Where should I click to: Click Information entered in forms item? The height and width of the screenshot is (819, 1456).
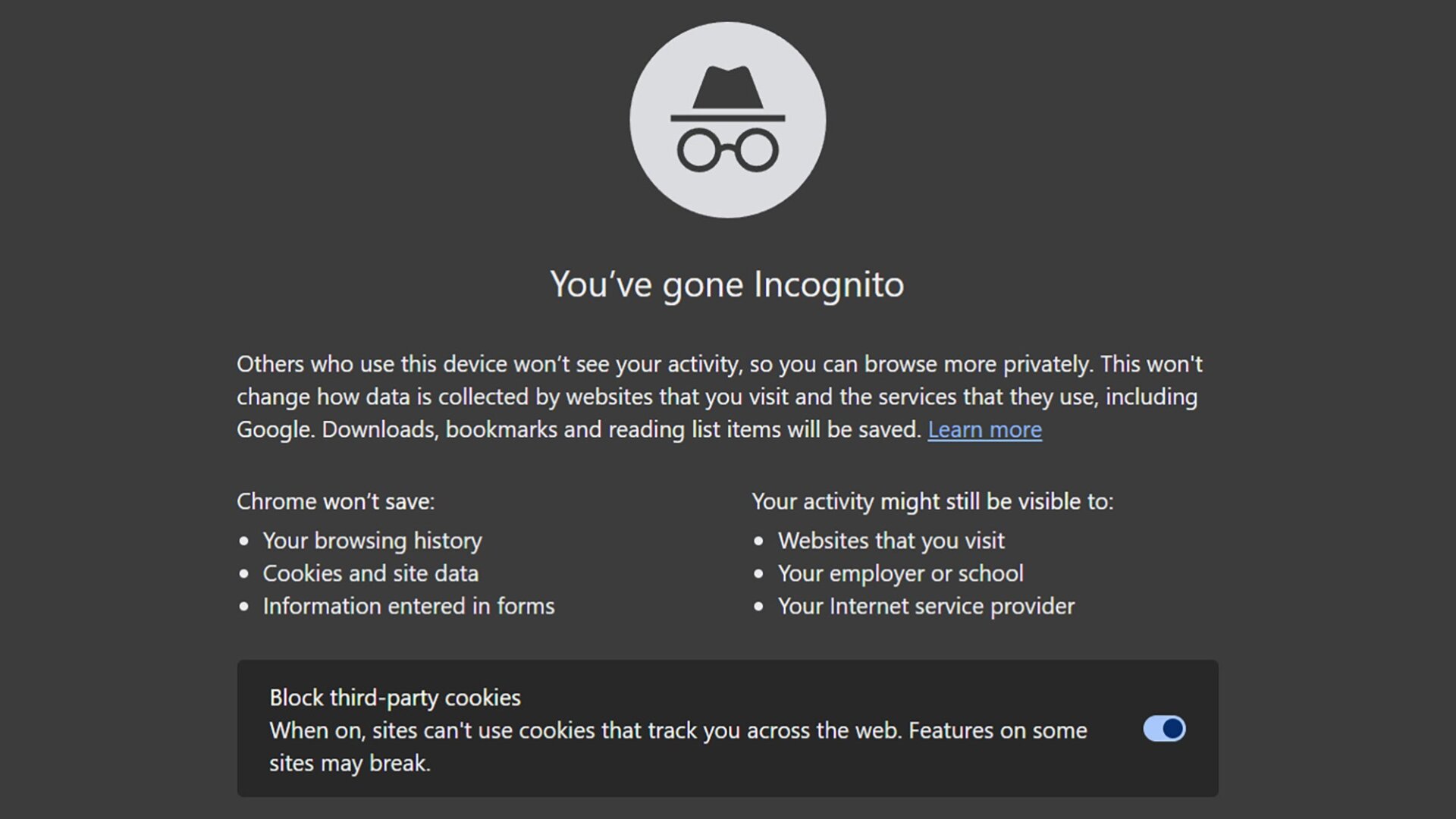(x=408, y=605)
